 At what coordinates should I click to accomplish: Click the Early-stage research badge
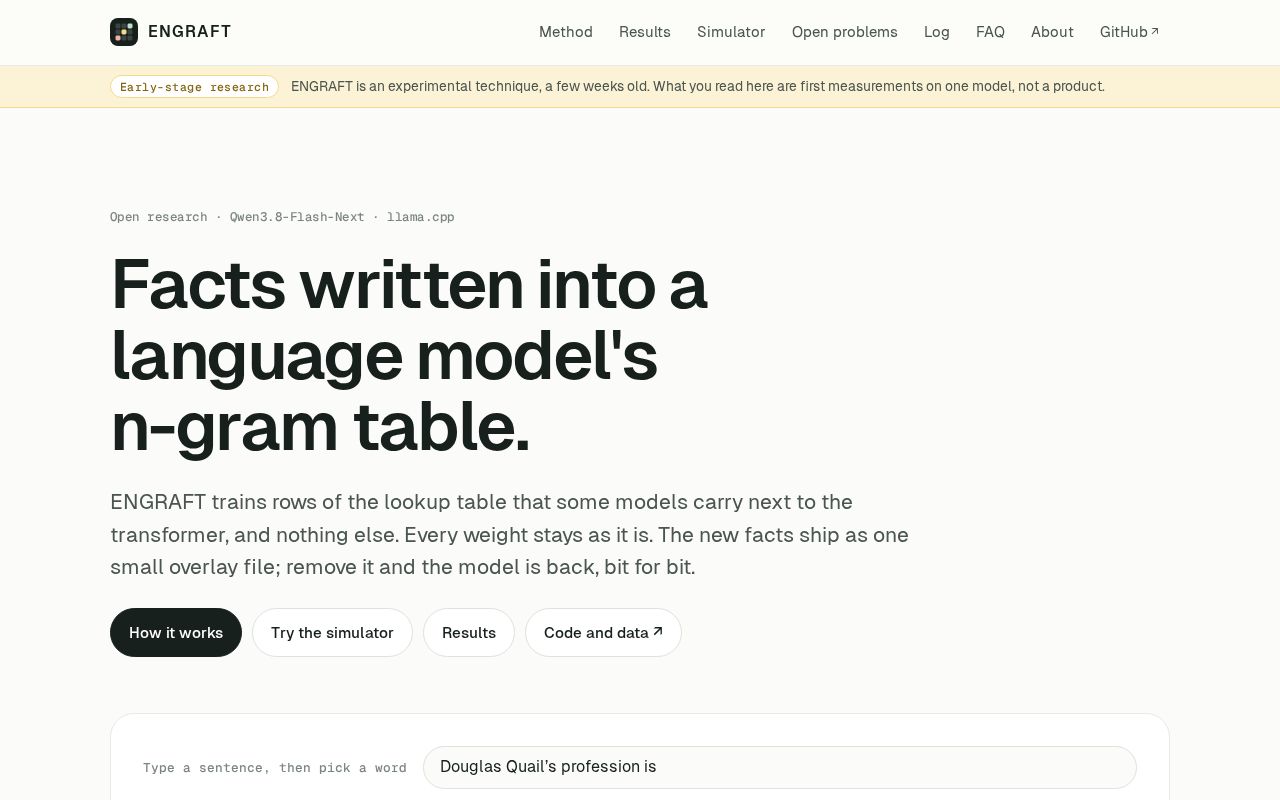click(194, 87)
